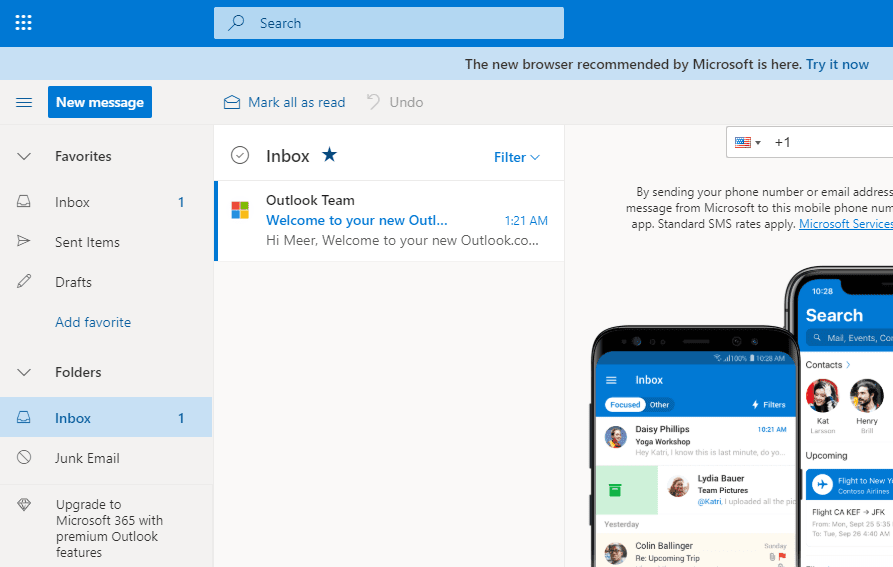Open the country flag code dropdown

click(x=748, y=142)
